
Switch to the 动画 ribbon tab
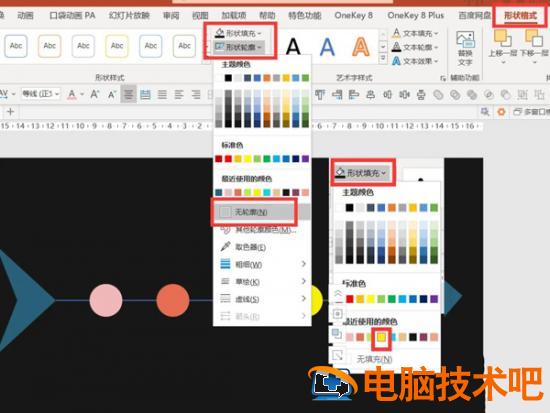pyautogui.click(x=25, y=15)
